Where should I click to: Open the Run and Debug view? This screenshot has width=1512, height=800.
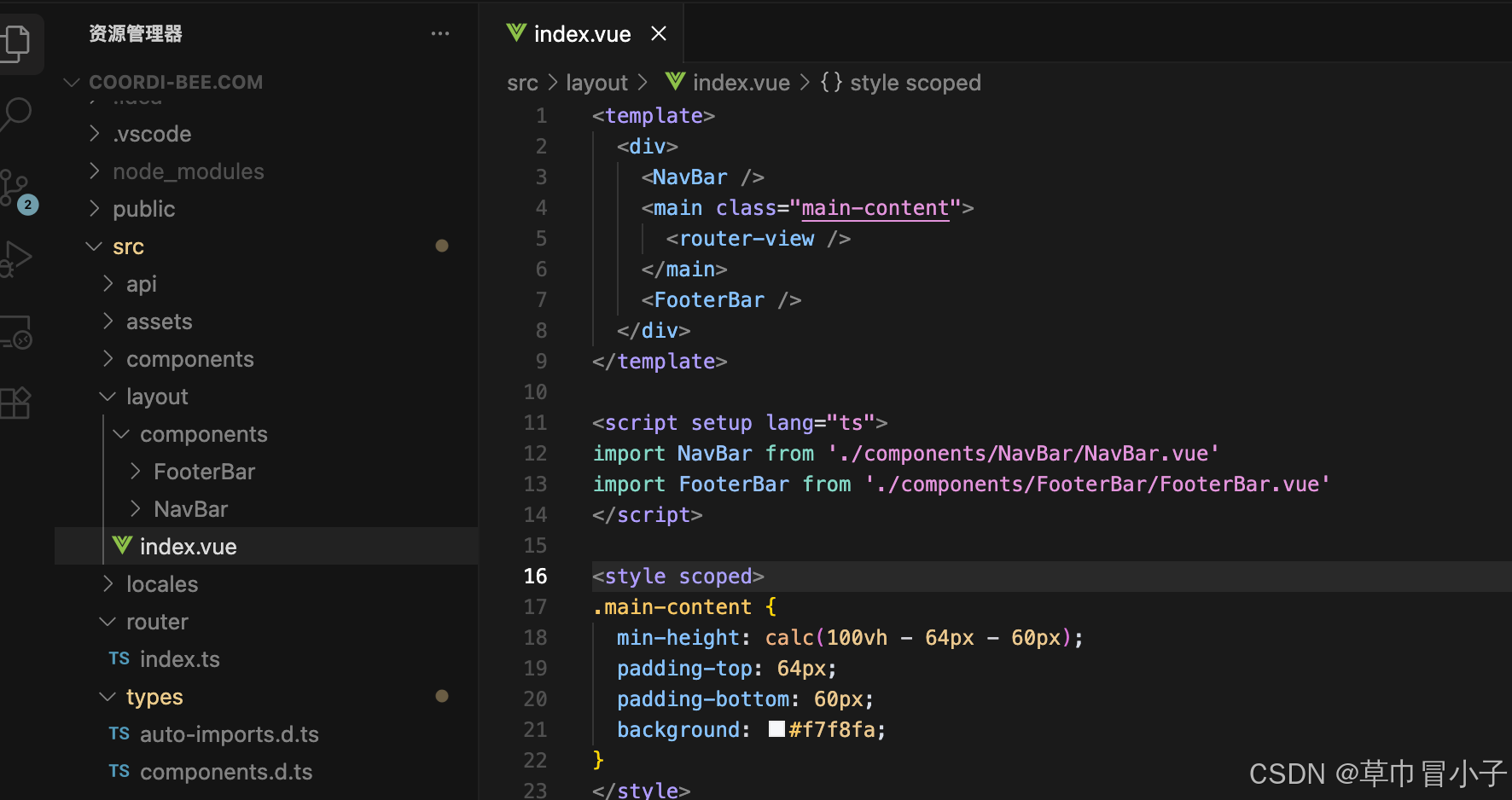[x=17, y=258]
